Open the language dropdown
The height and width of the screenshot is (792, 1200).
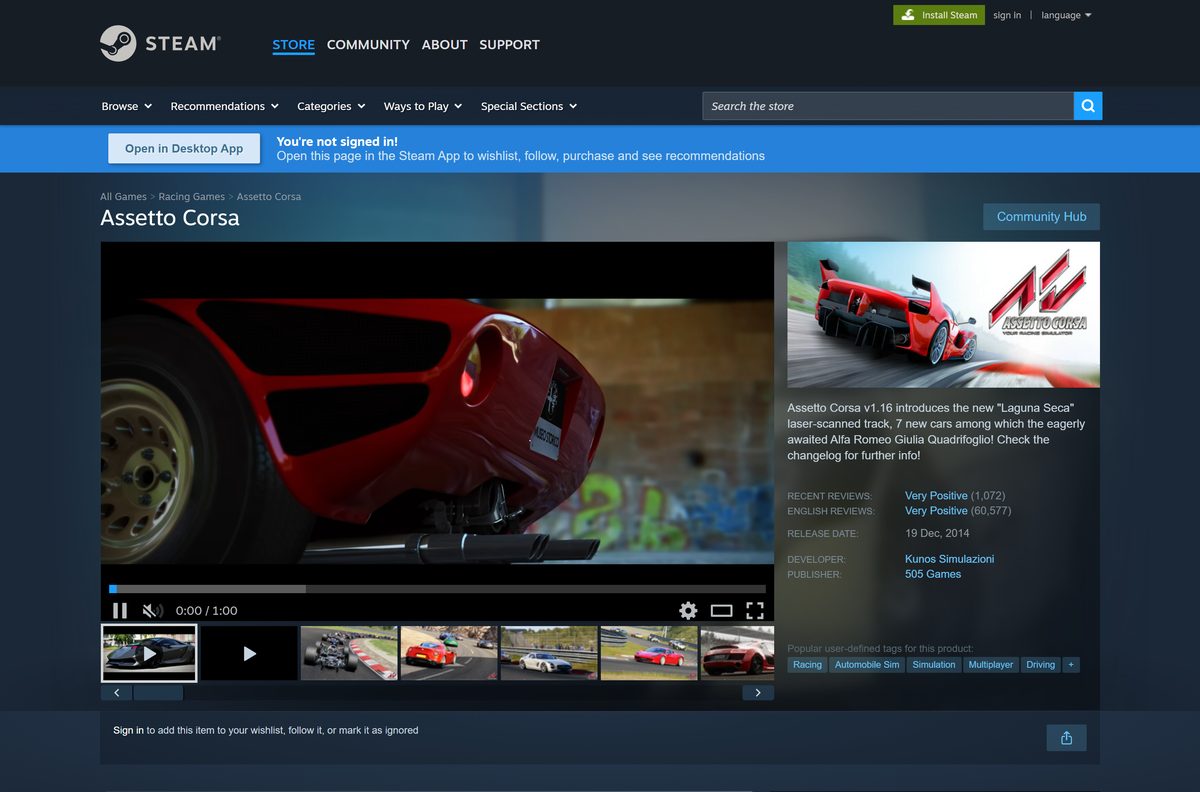click(x=1066, y=15)
